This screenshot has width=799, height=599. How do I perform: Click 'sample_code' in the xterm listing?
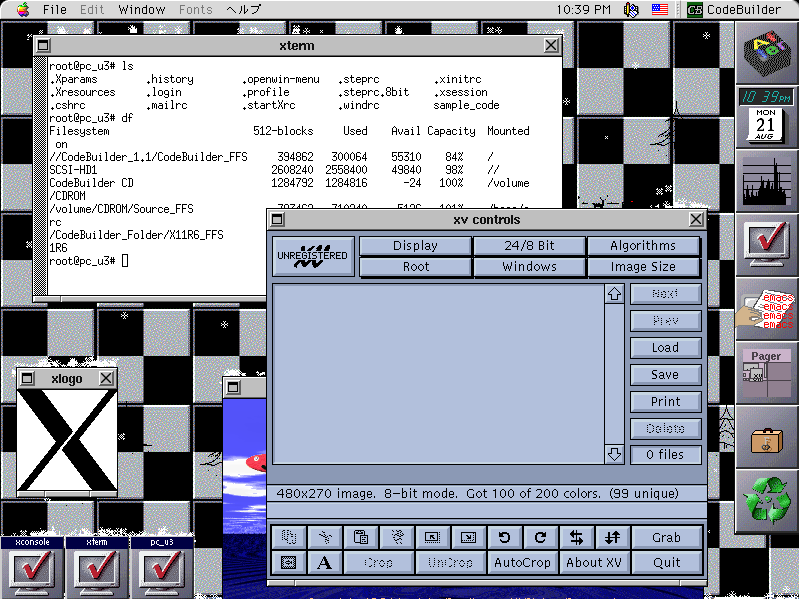click(x=466, y=105)
